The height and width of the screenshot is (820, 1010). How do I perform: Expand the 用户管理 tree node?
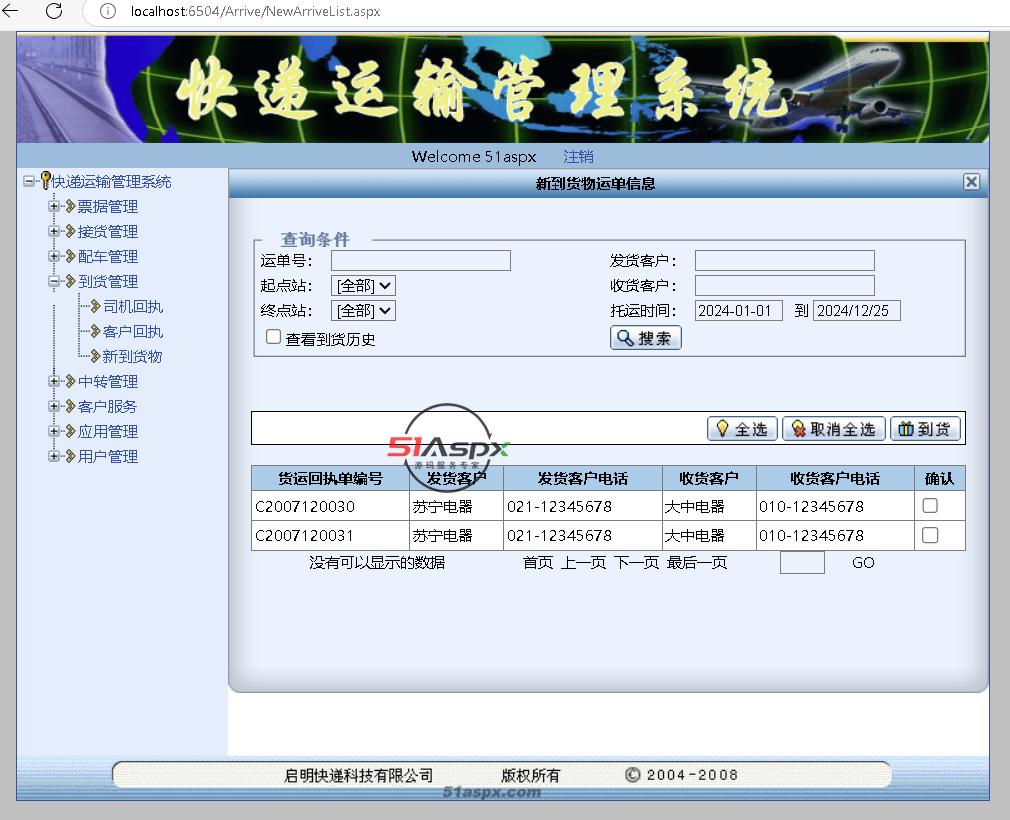tap(54, 456)
